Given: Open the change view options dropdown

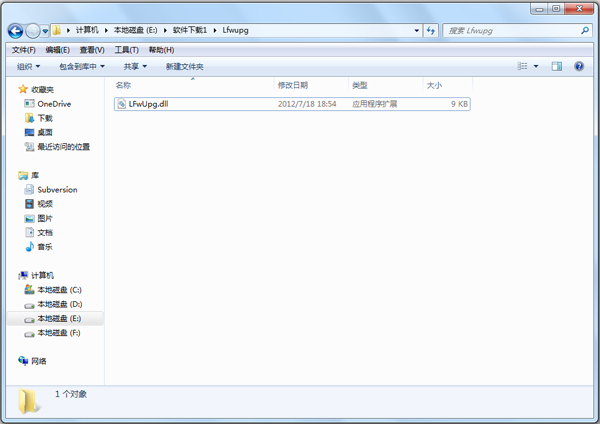Looking at the screenshot, I should click(535, 66).
